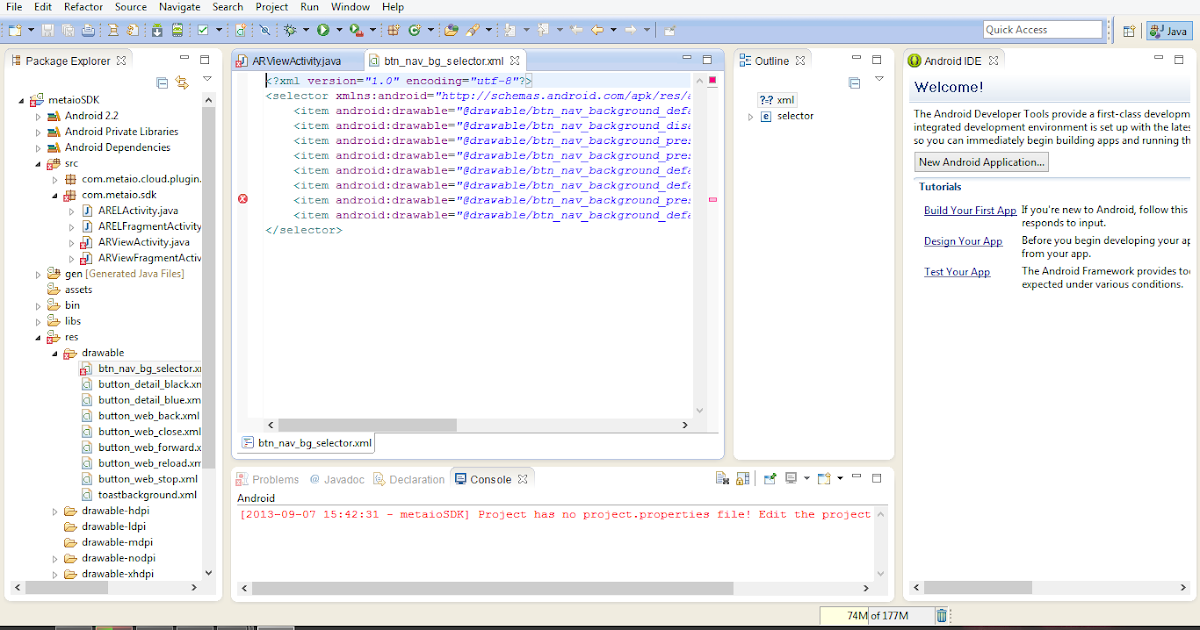Screen dimensions: 1200x630
Task: Click the error marker in editor gutter
Action: point(242,199)
